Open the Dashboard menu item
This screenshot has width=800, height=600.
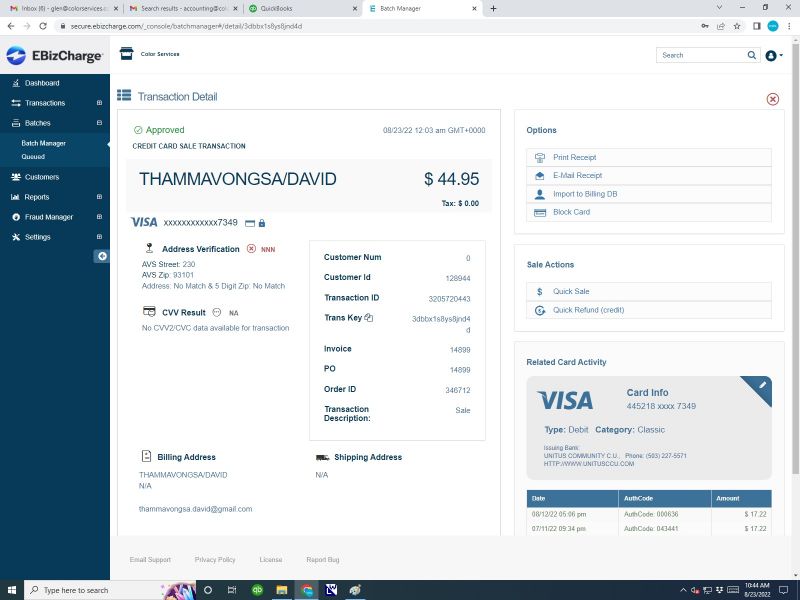42,83
